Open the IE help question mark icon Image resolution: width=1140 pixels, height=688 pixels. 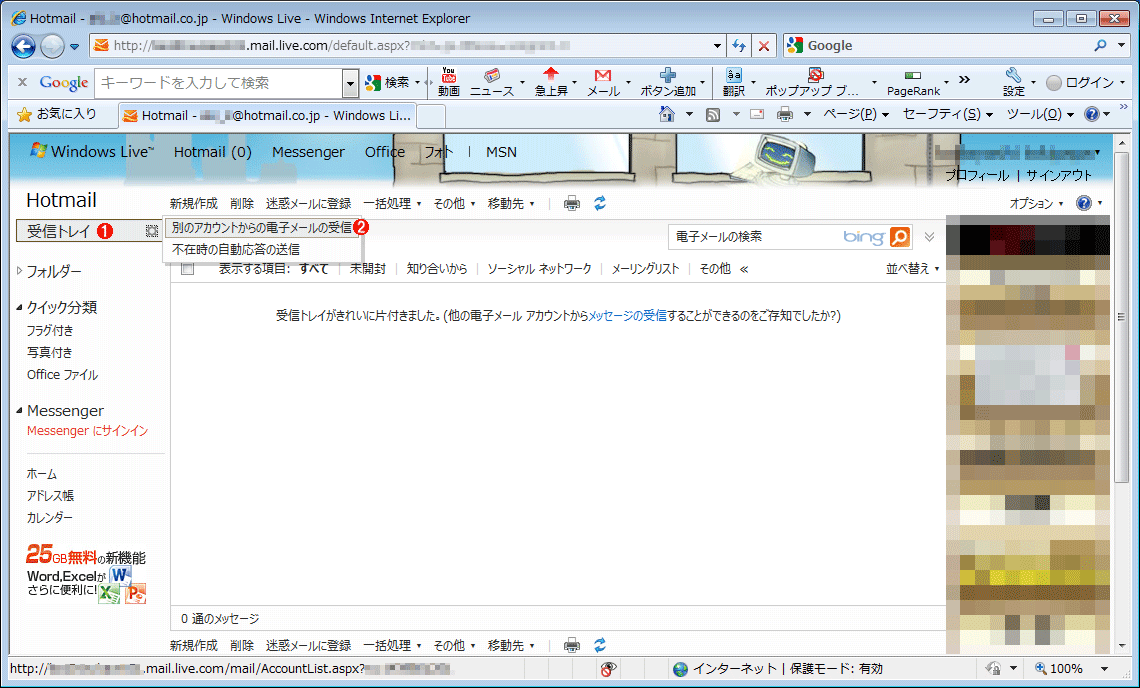click(1091, 114)
